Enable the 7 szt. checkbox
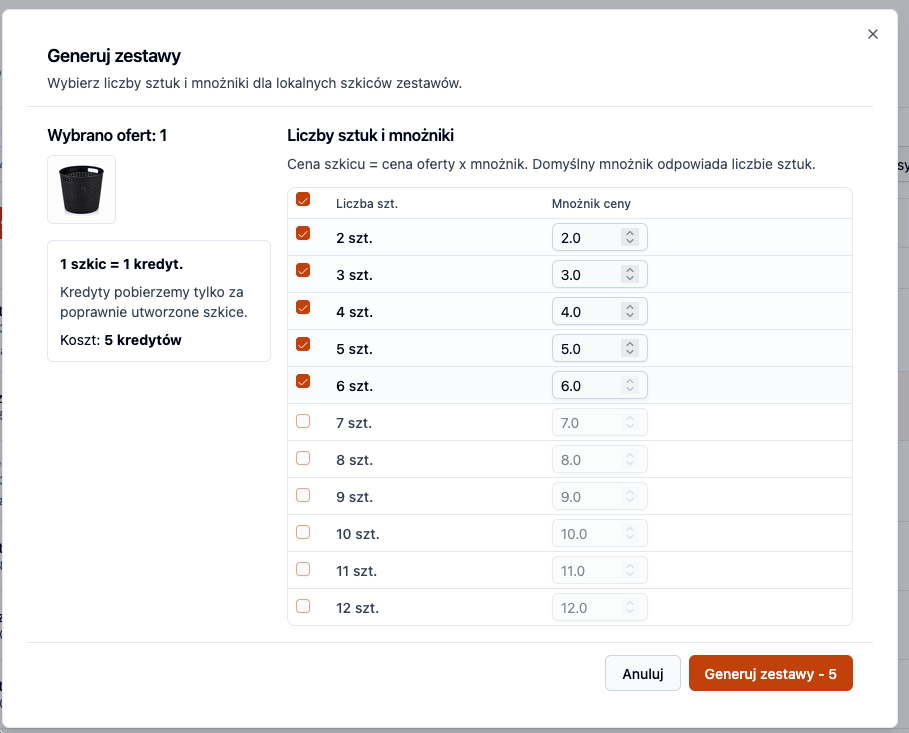The width and height of the screenshot is (909, 733). click(x=303, y=421)
